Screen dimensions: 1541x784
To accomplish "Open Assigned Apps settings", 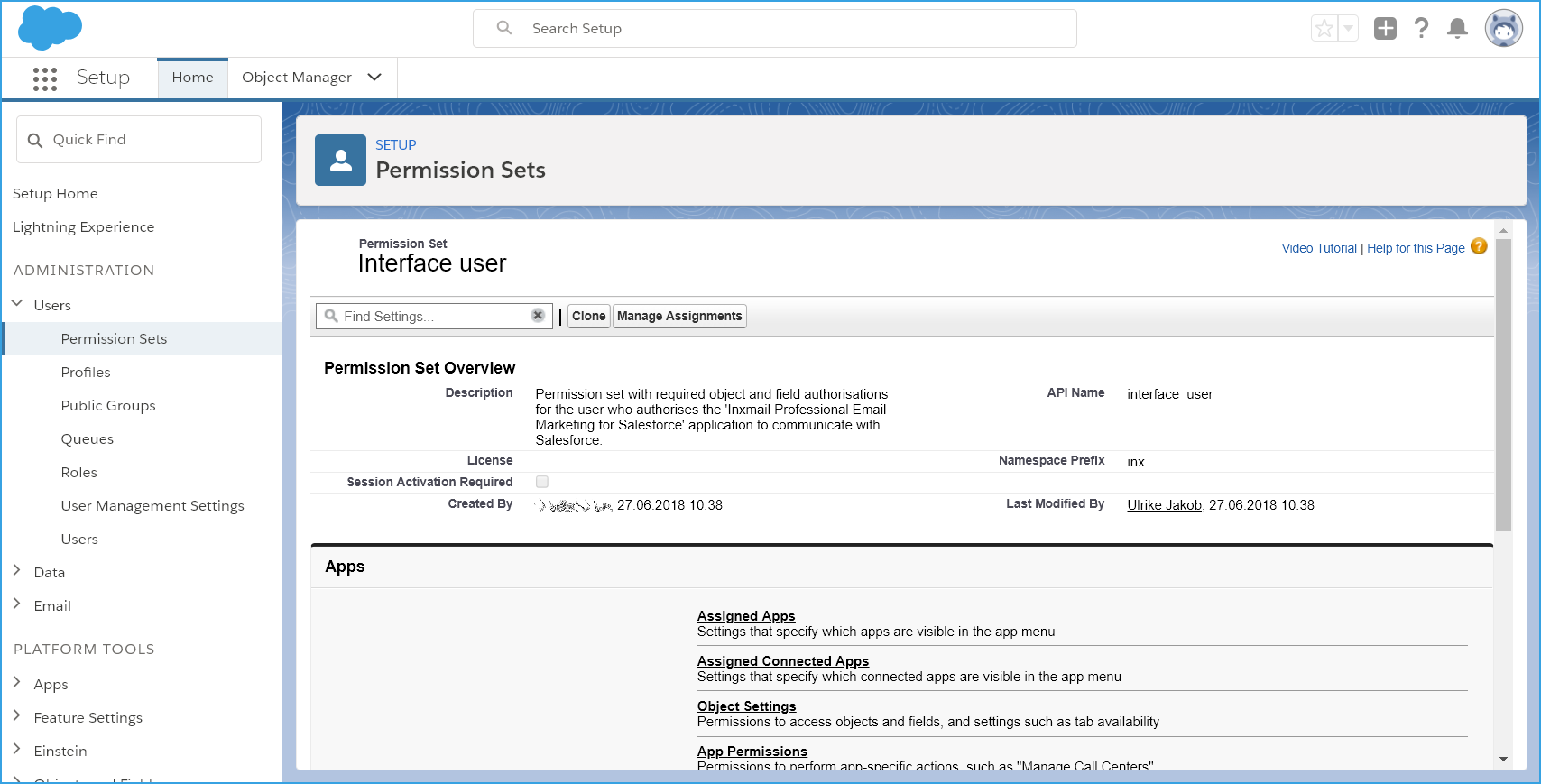I will point(746,616).
